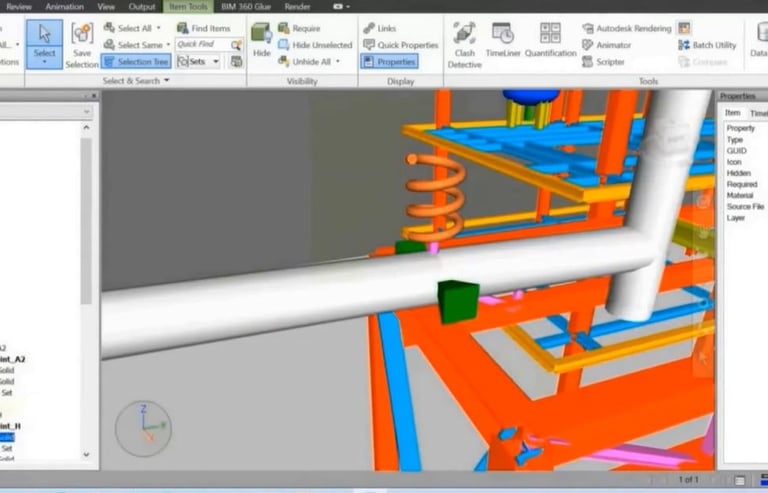Open the selection inspector icon beside Sets
This screenshot has height=493, width=768.
tap(236, 61)
